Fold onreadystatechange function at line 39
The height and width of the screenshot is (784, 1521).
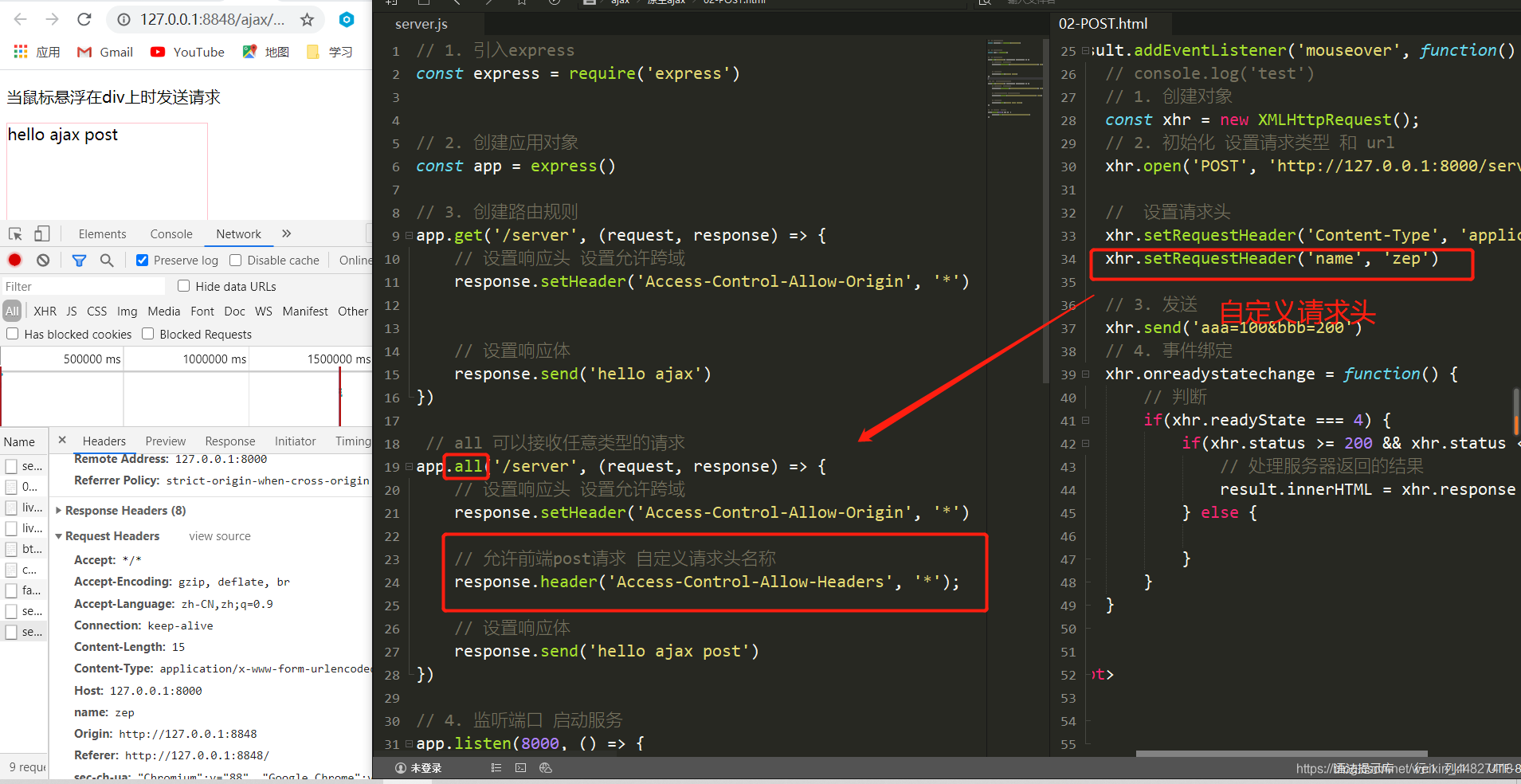tap(1085, 374)
